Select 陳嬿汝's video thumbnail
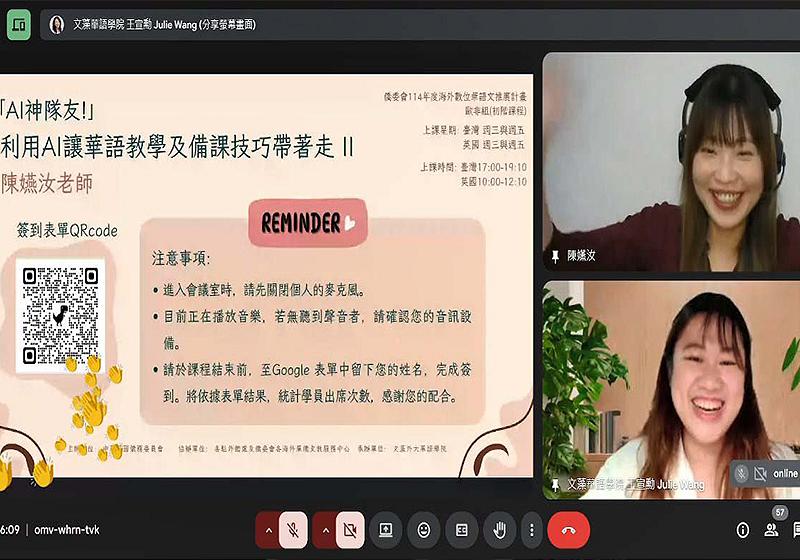Image resolution: width=800 pixels, height=560 pixels. [670, 160]
